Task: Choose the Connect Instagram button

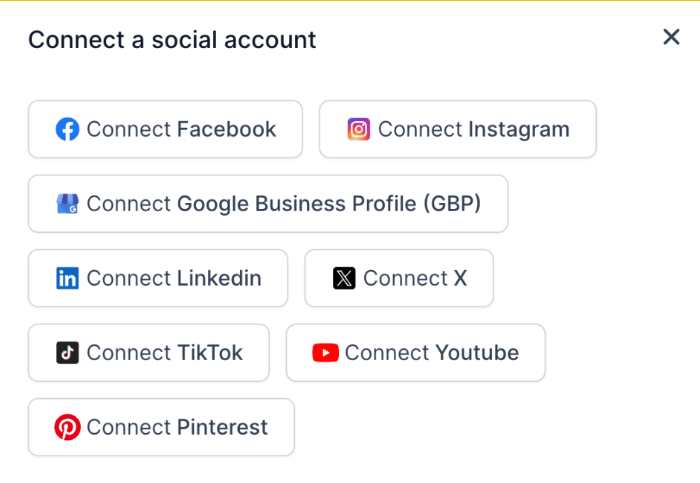Action: [x=457, y=129]
